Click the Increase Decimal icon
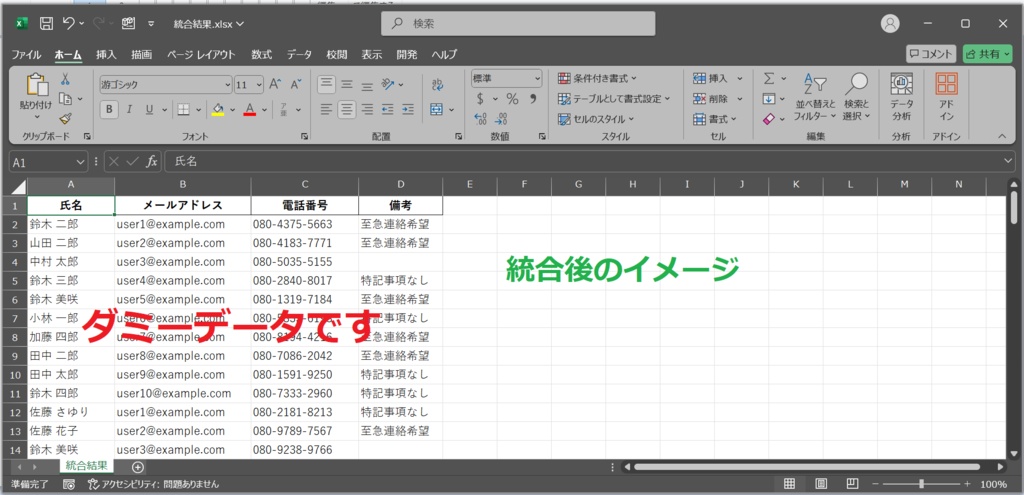Viewport: 1024px width, 495px height. [481, 119]
